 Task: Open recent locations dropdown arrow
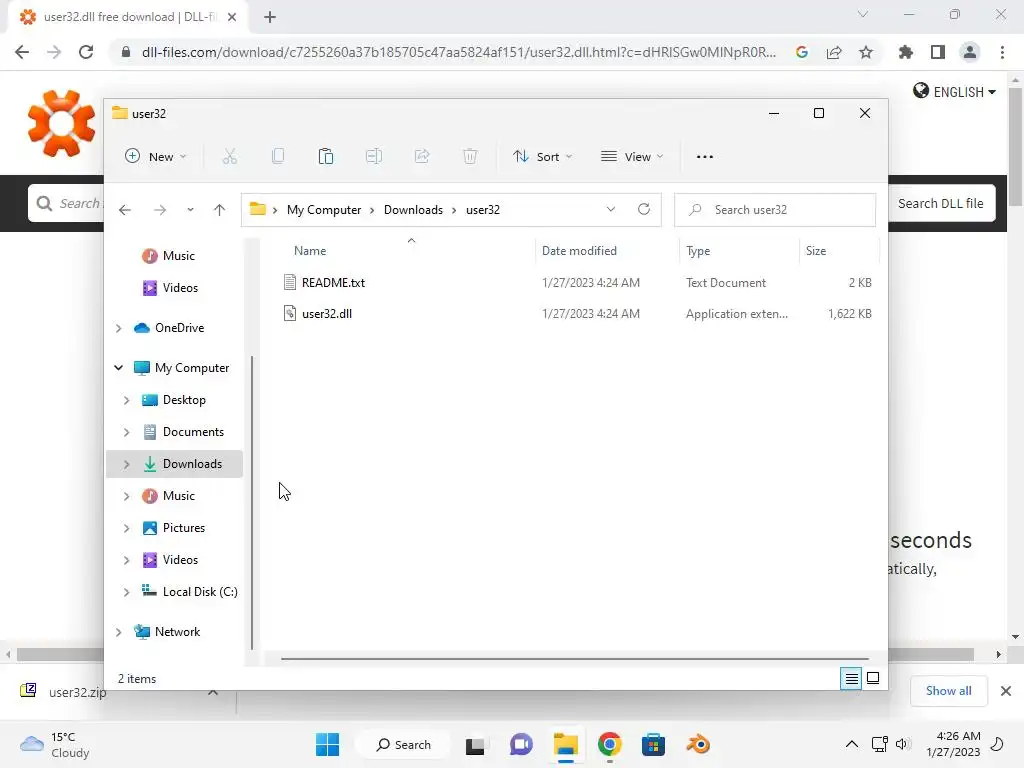(190, 210)
